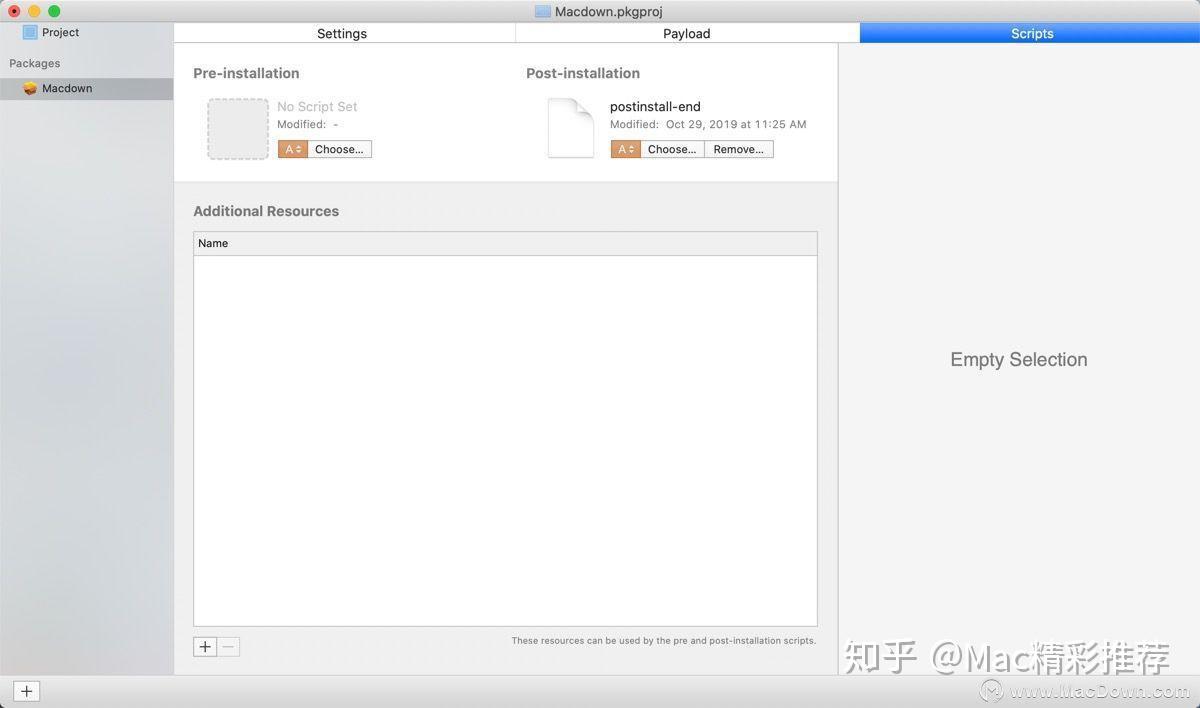Click the Macdown.pkgproj document icon in the titlebar
1200x708 pixels.
pyautogui.click(x=543, y=11)
